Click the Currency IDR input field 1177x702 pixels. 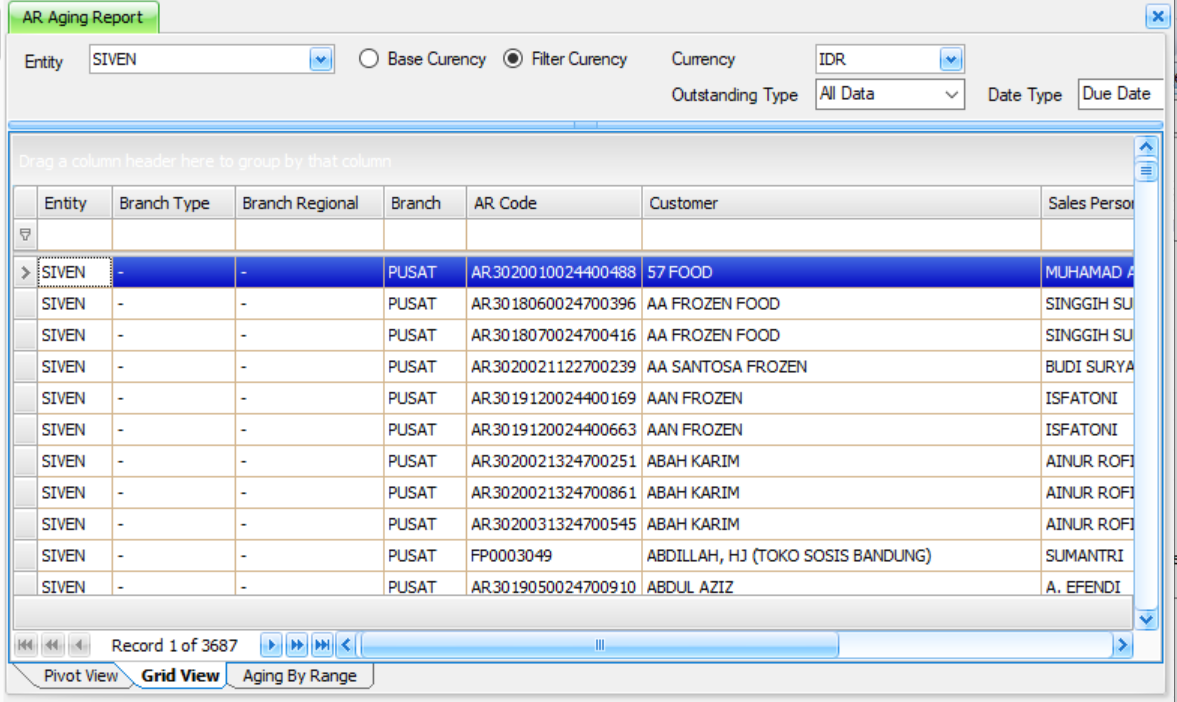coord(877,59)
